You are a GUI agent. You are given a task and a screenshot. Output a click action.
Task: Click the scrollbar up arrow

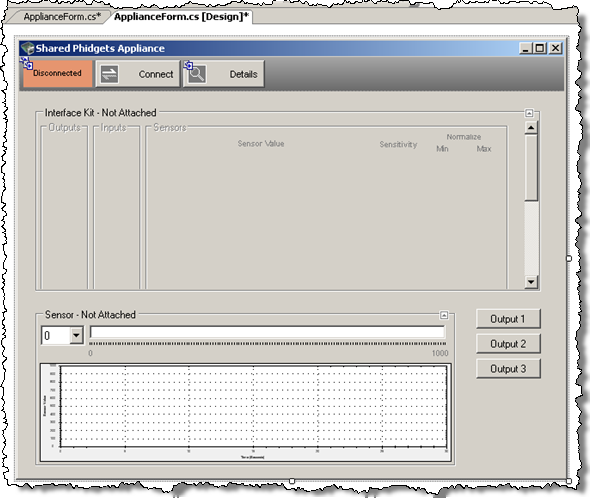(531, 128)
